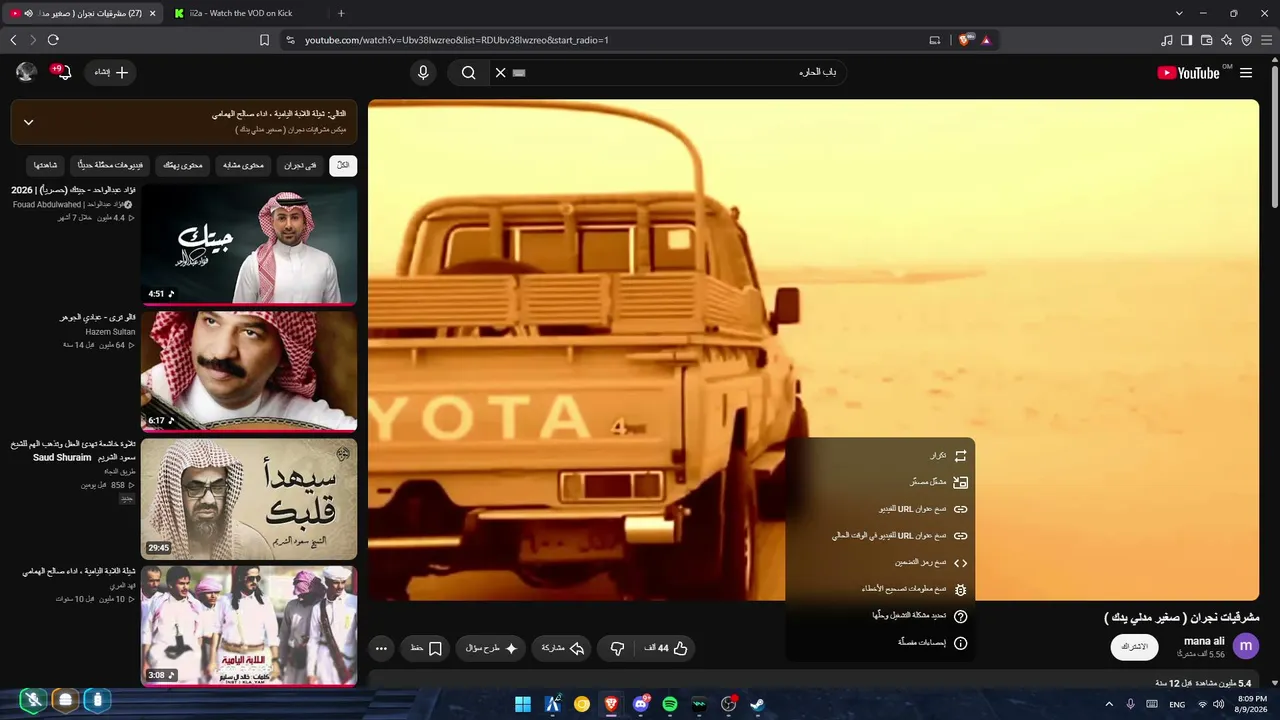This screenshot has width=1280, height=720.
Task: Open the YouTube account avatar menu
Action: [x=27, y=72]
